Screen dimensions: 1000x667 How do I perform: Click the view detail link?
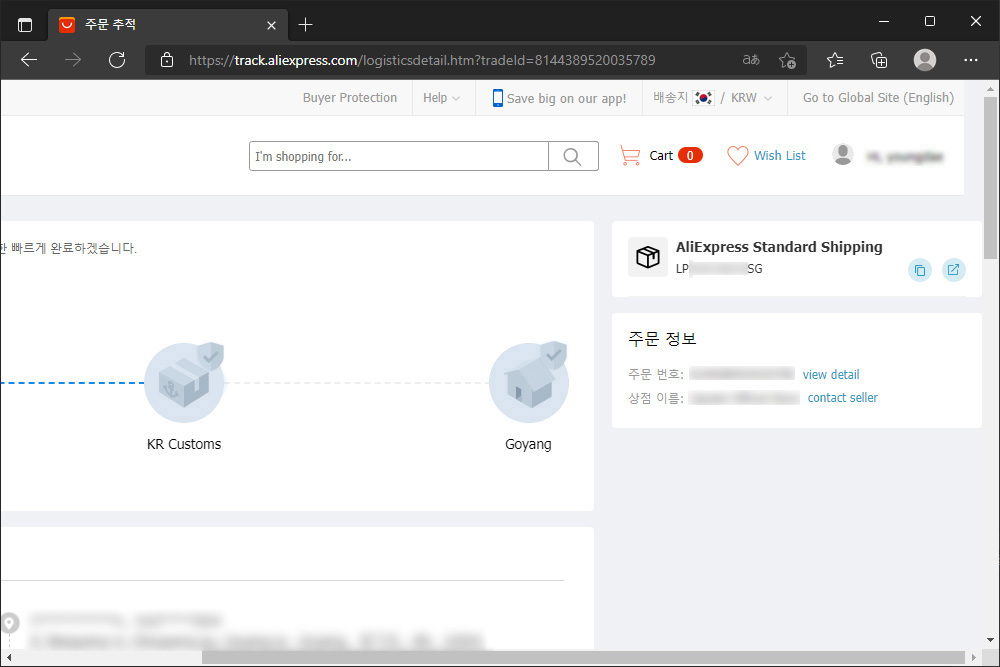click(x=830, y=374)
